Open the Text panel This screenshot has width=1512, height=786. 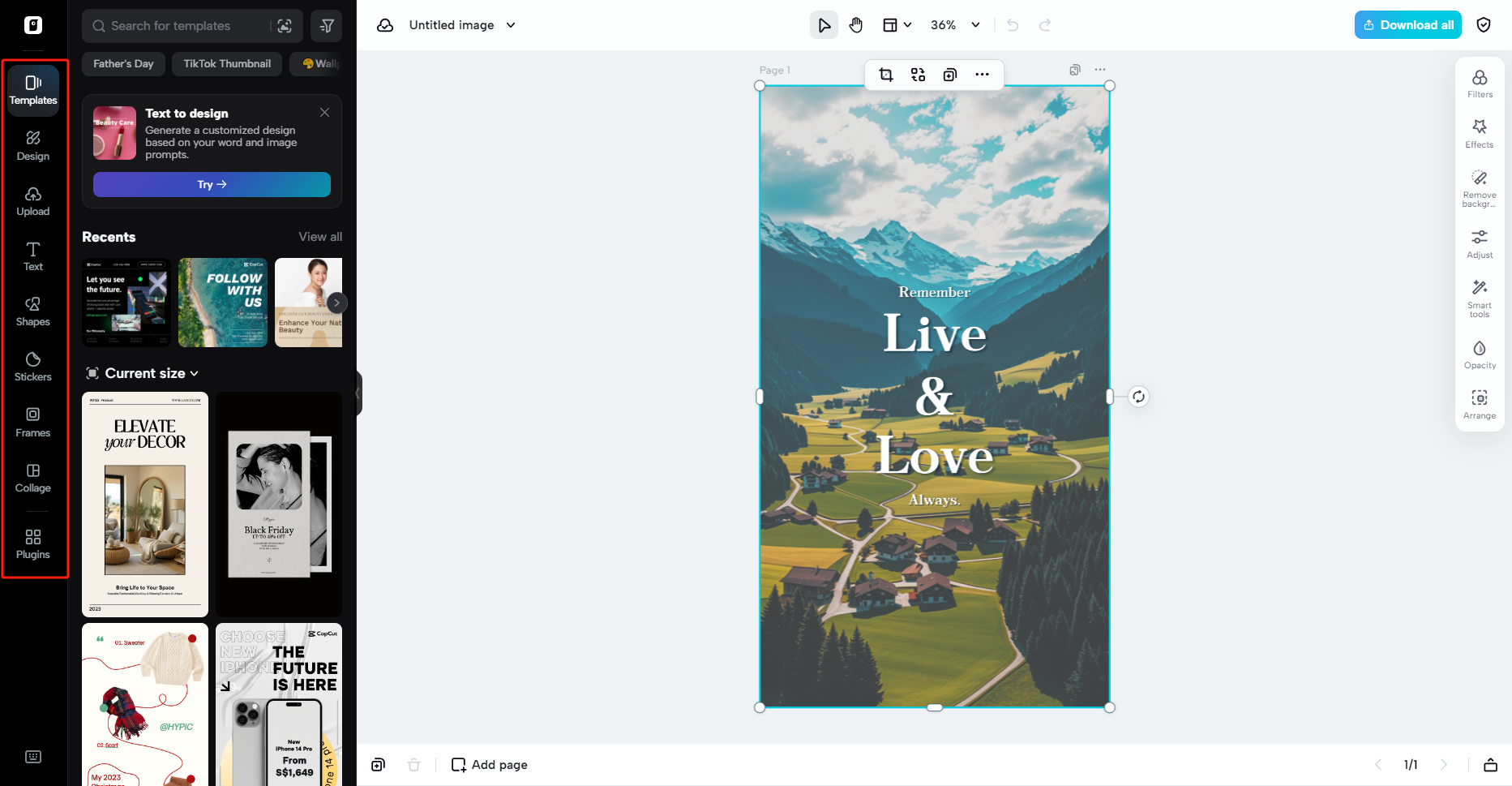point(33,256)
